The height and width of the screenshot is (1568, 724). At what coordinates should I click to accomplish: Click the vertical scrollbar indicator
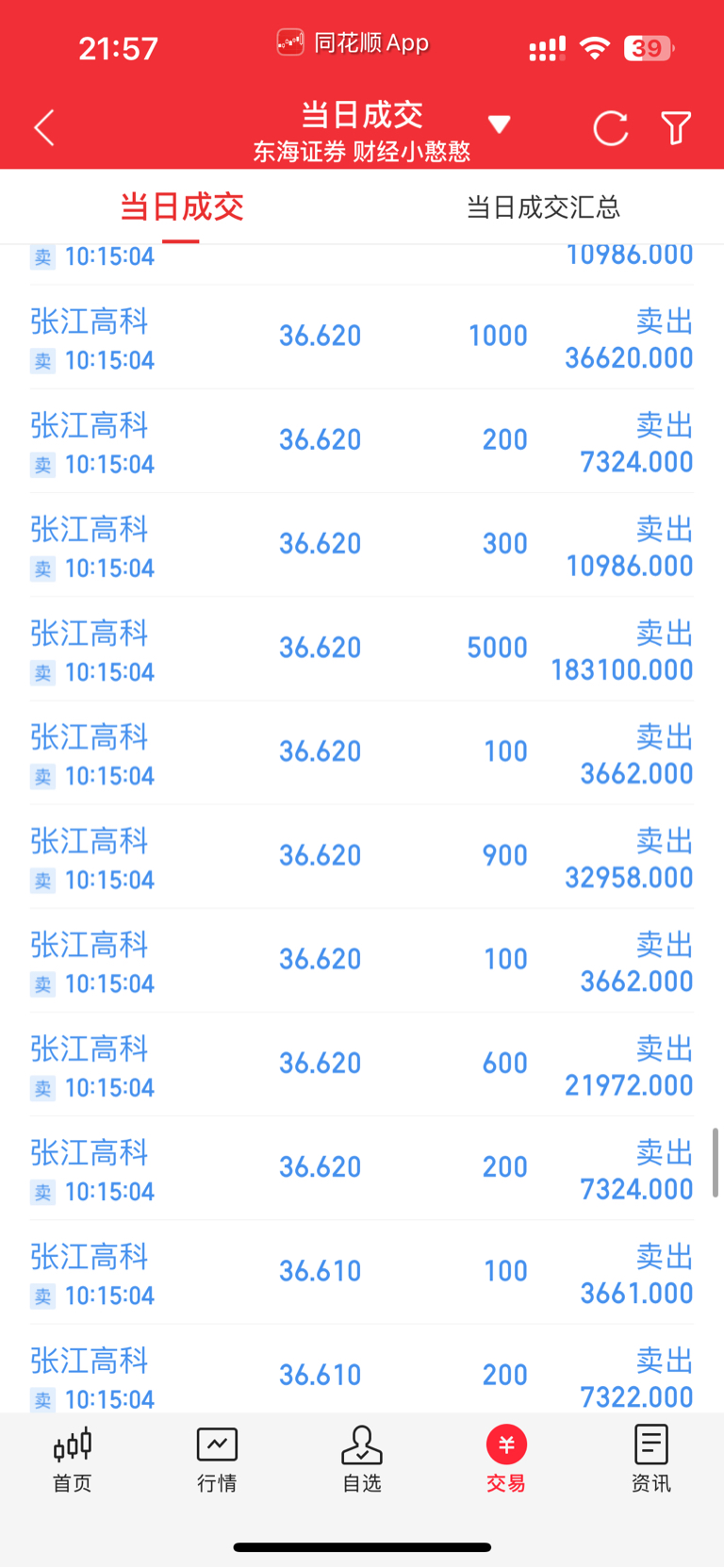716,1162
